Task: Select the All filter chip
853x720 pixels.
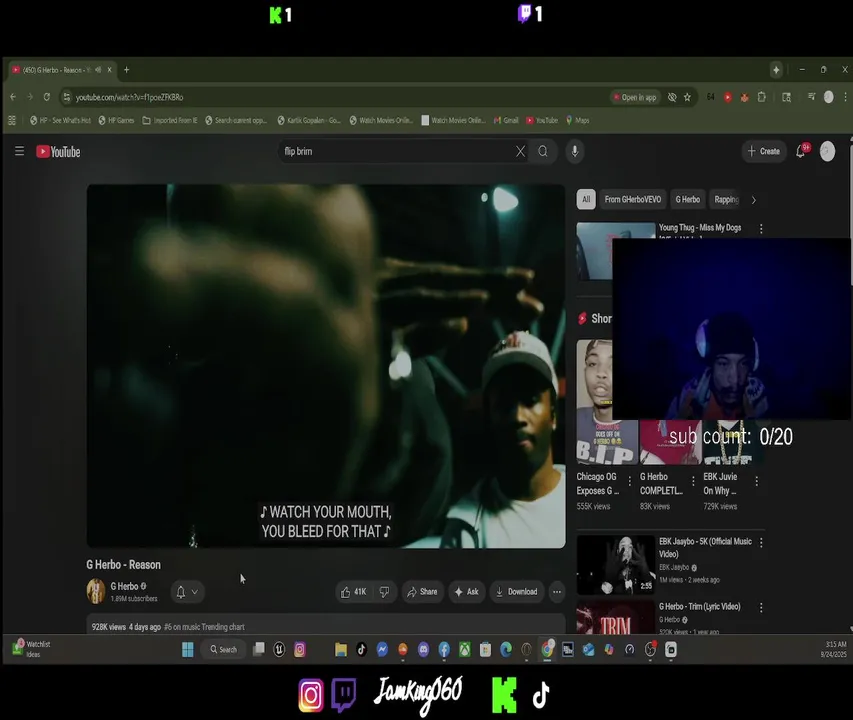Action: coord(586,200)
